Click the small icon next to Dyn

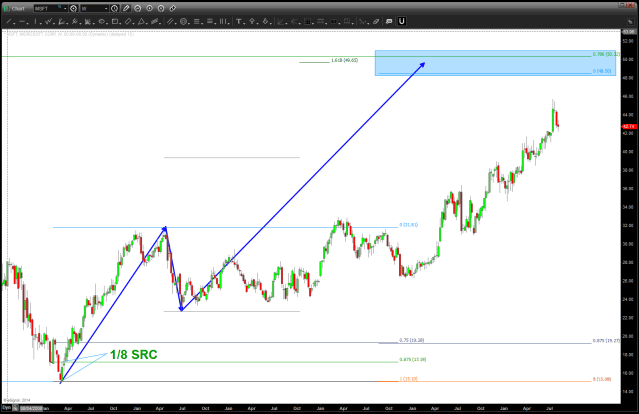coord(15,408)
